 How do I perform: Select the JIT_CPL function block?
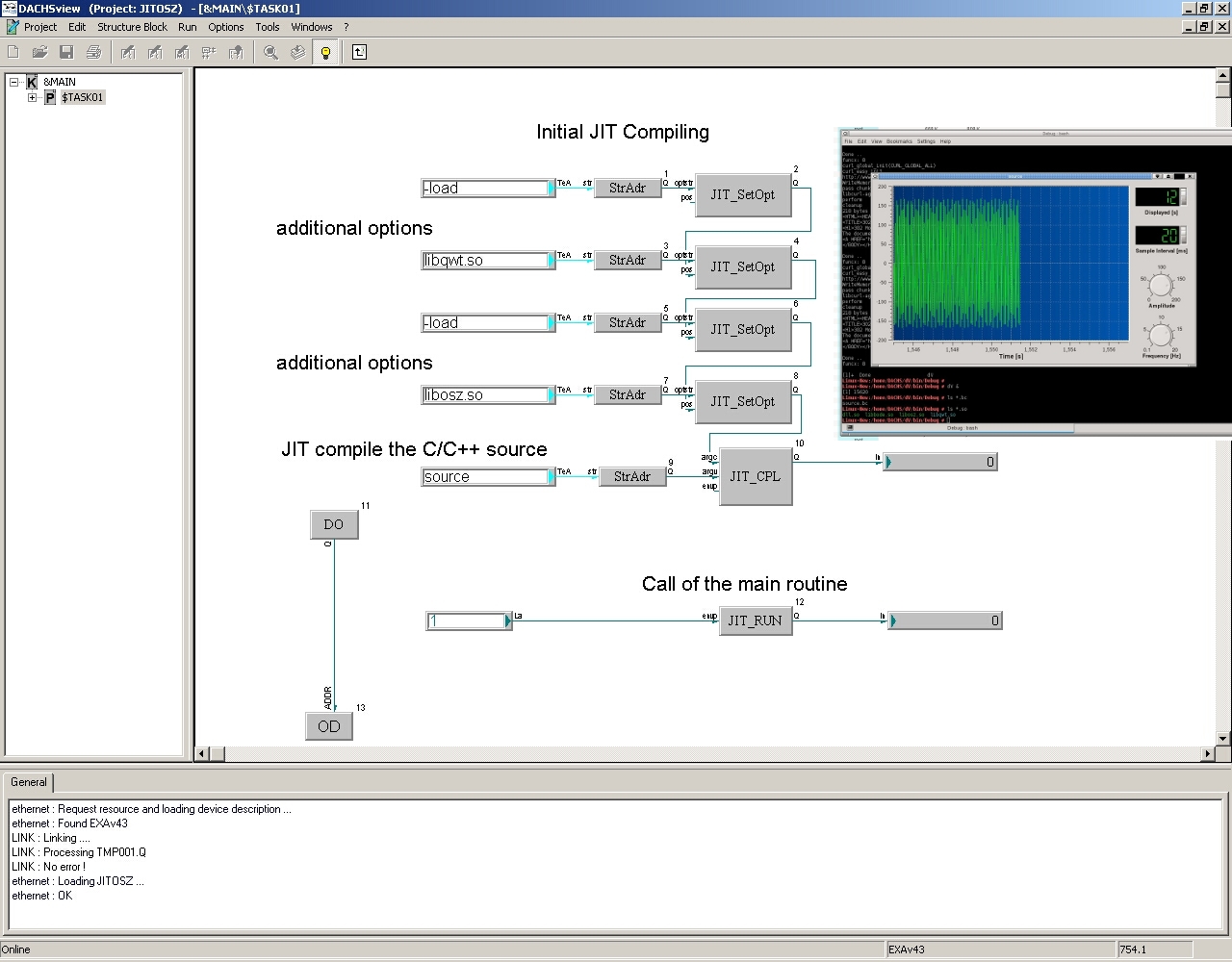click(x=756, y=476)
